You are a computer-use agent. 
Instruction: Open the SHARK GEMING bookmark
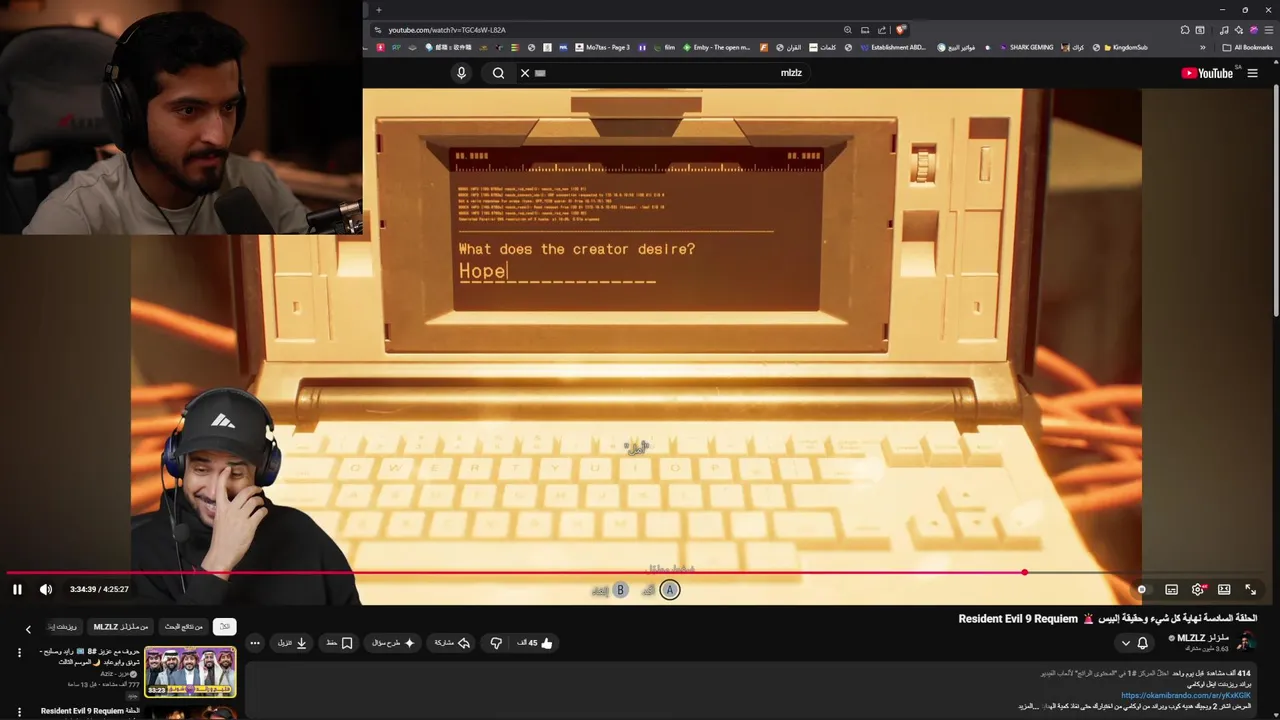[1025, 47]
